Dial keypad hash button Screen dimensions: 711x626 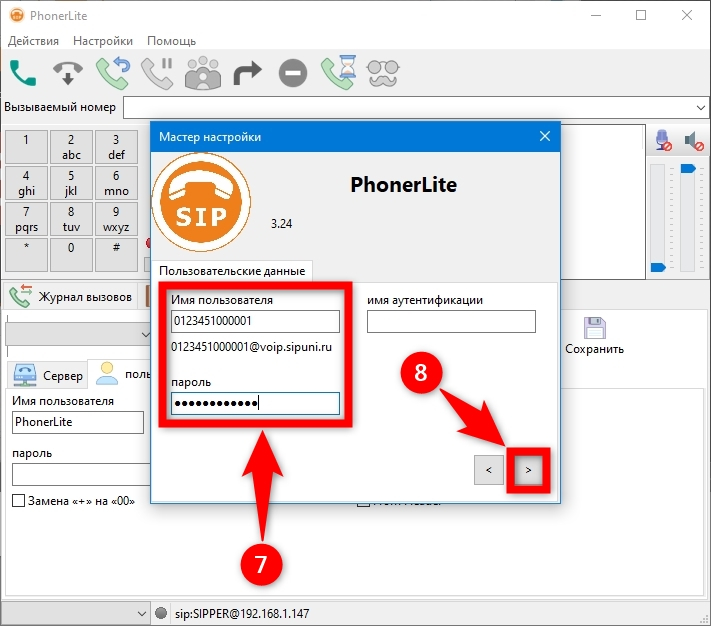point(116,255)
